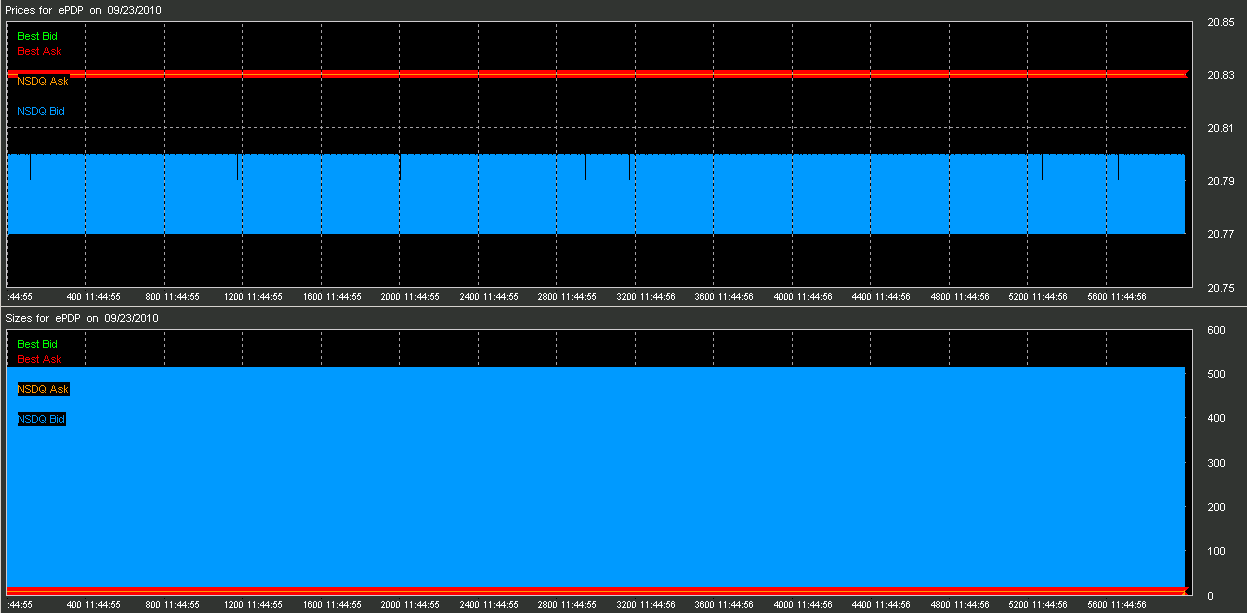
Task: Select 'NSDQ Ask' legend in the Prices chart
Action: (x=43, y=81)
